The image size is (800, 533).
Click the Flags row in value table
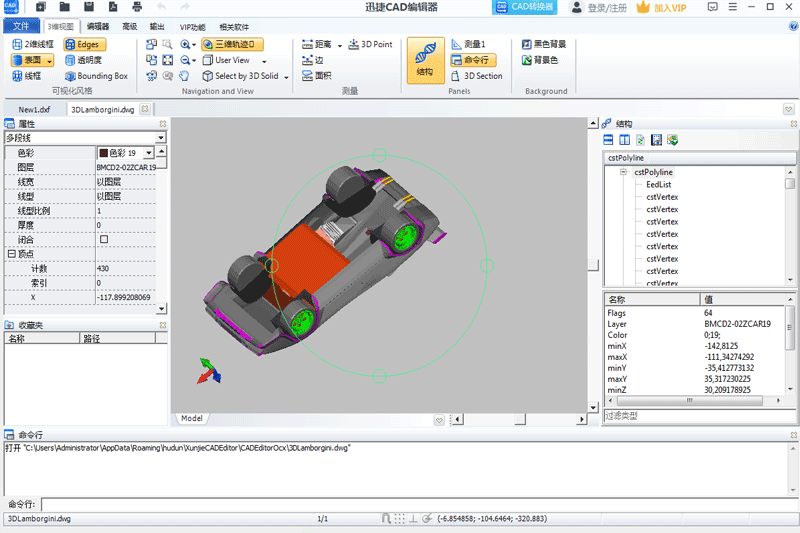[694, 313]
